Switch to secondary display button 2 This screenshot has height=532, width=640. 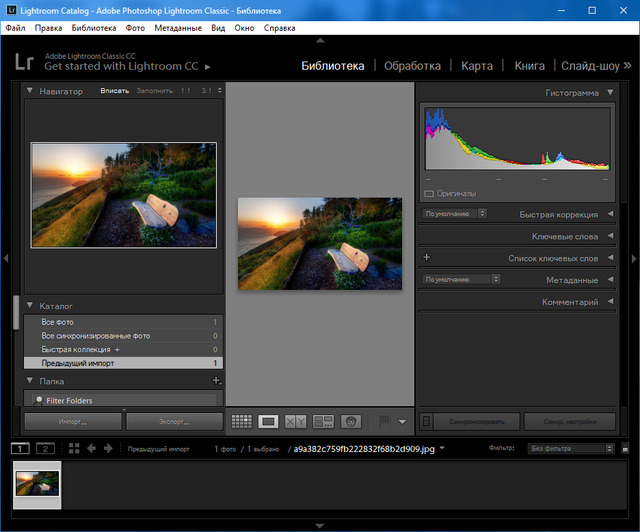coord(45,449)
